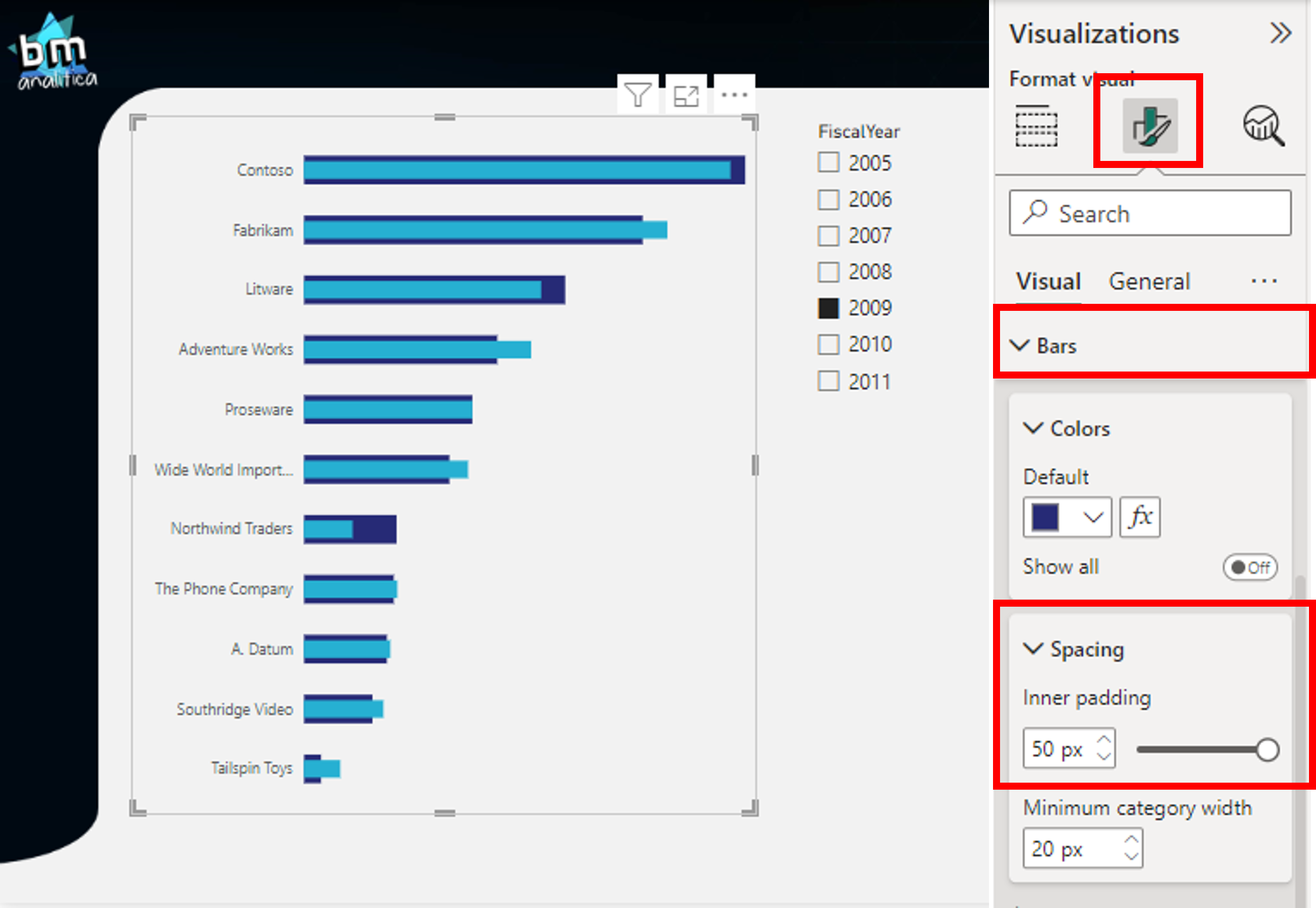Collapse the Bars section
This screenshot has width=1316, height=908.
[1019, 345]
